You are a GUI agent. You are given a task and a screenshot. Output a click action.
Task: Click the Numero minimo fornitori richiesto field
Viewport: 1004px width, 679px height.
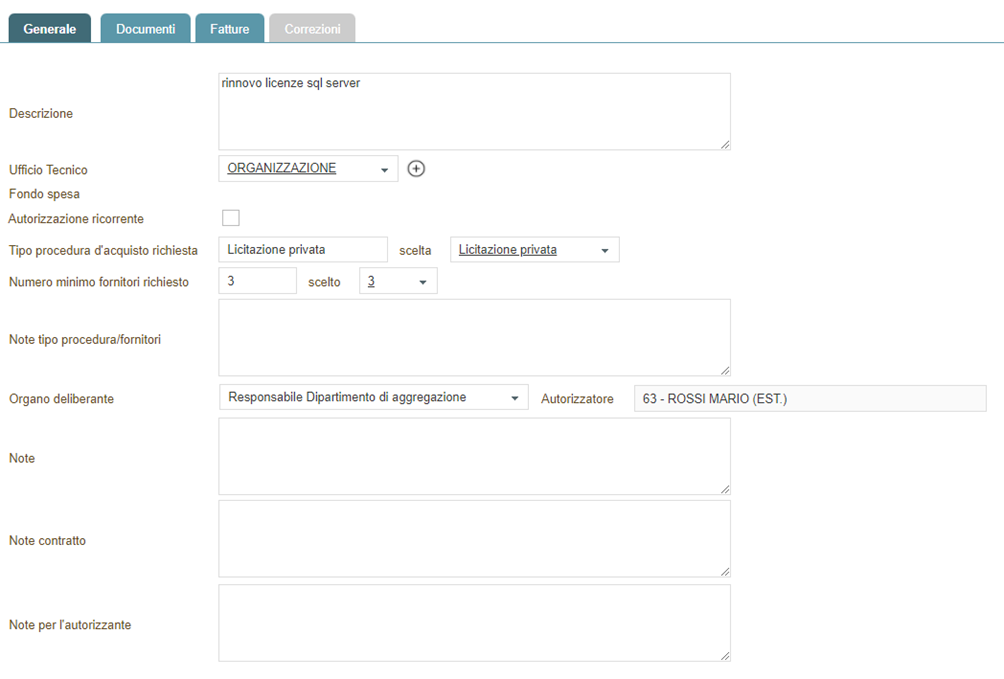[x=257, y=282]
